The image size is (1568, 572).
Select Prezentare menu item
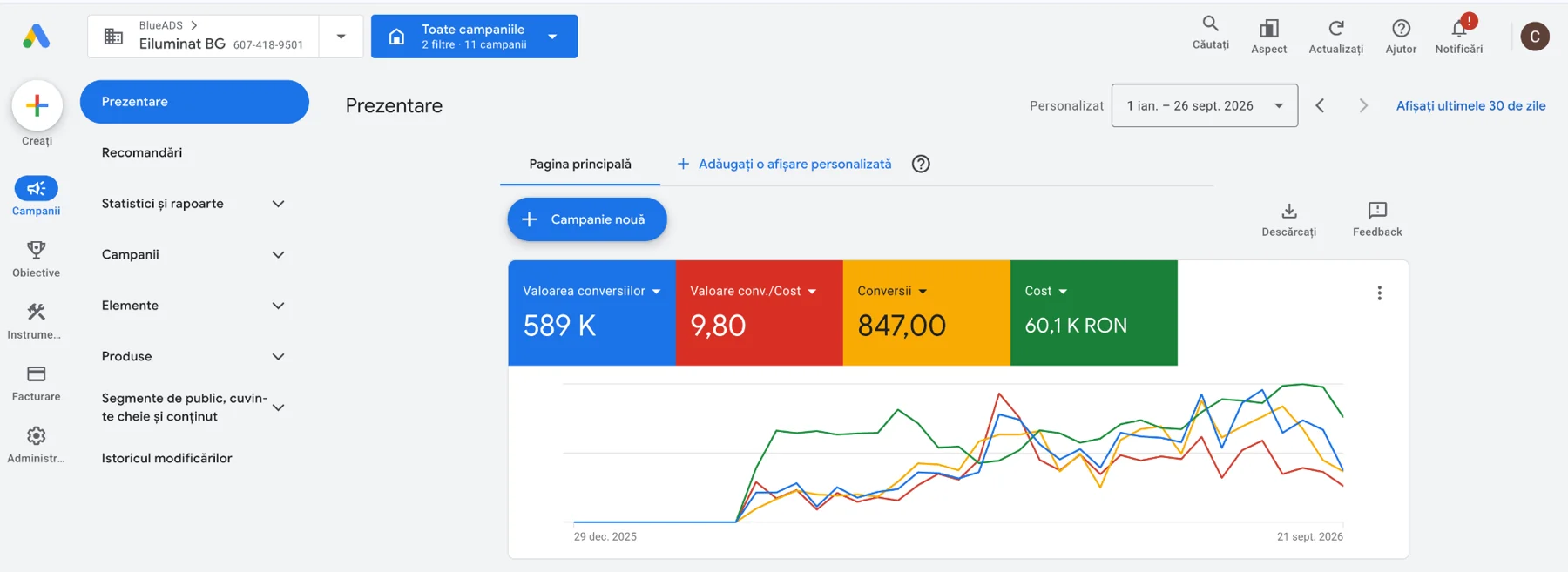click(x=194, y=102)
